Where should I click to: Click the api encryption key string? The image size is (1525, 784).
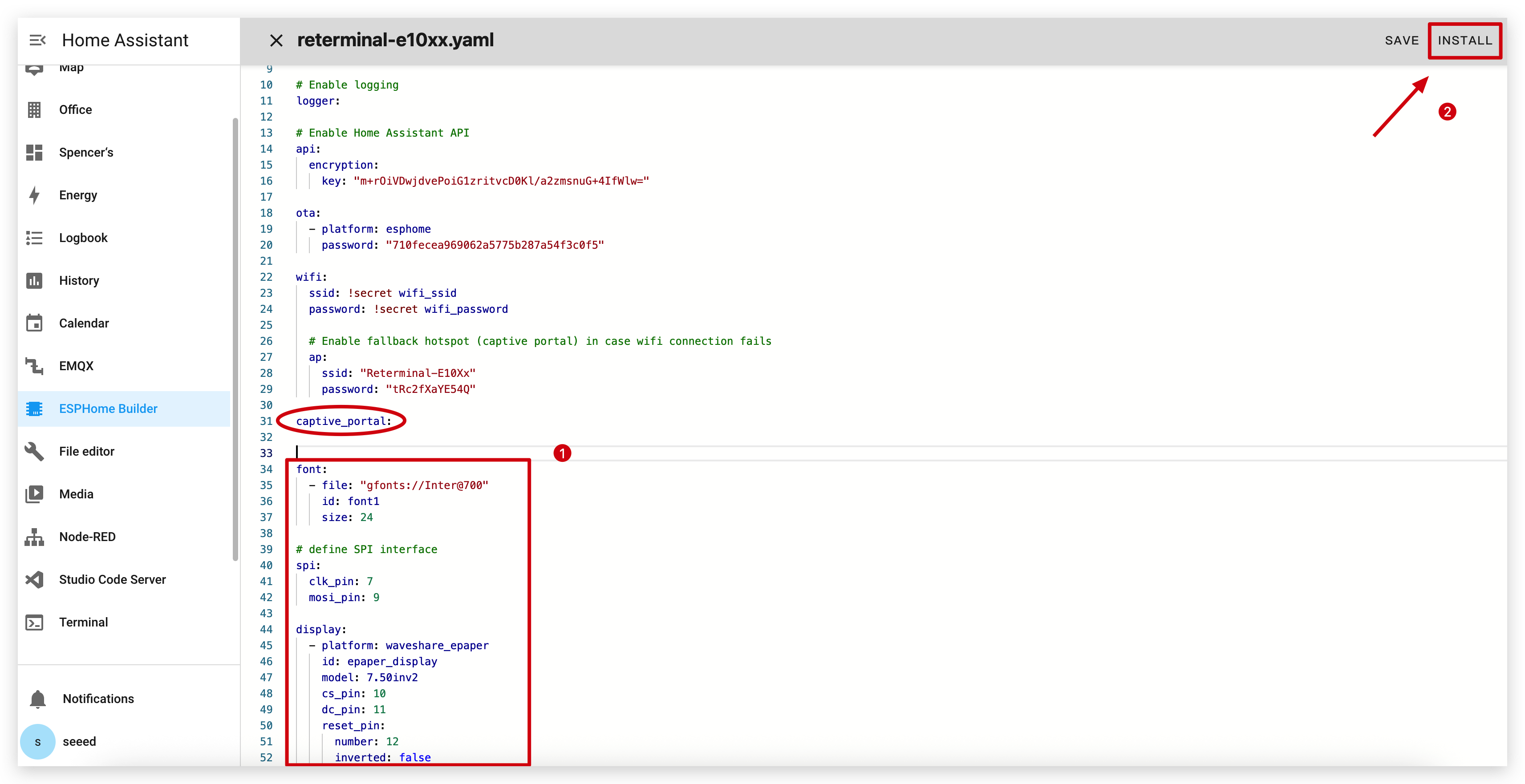(501, 181)
